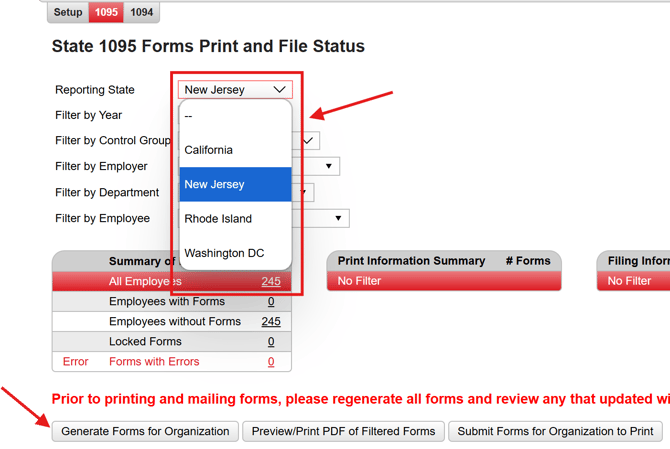This screenshot has height=449, width=670.
Task: Select New Jersey in the state list
Action: pyautogui.click(x=236, y=184)
